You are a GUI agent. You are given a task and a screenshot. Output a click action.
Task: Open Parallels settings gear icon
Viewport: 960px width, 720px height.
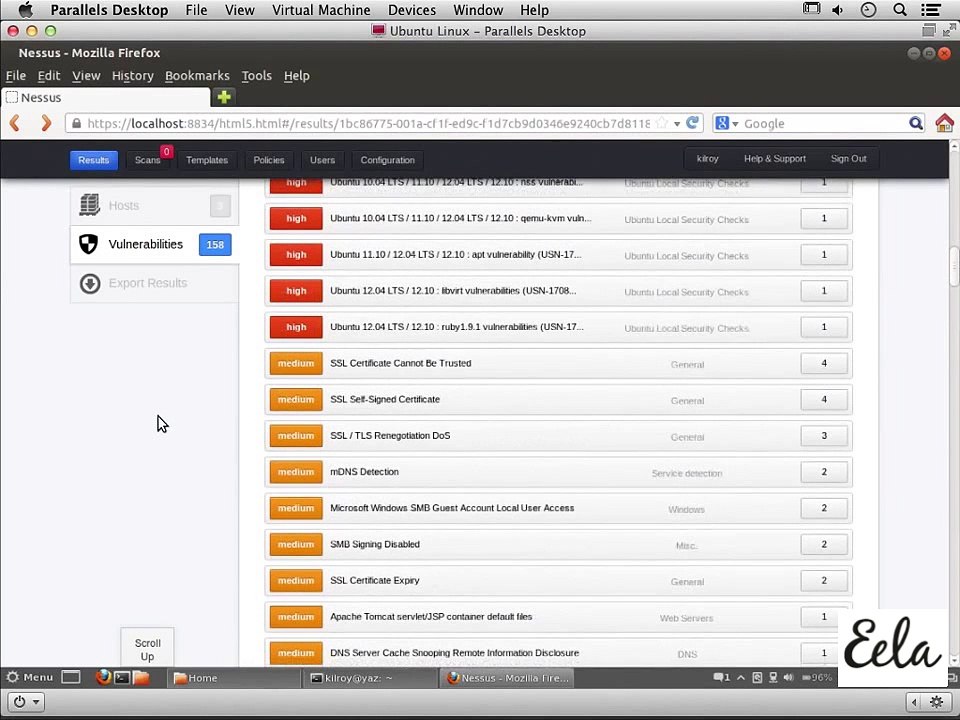point(937,702)
